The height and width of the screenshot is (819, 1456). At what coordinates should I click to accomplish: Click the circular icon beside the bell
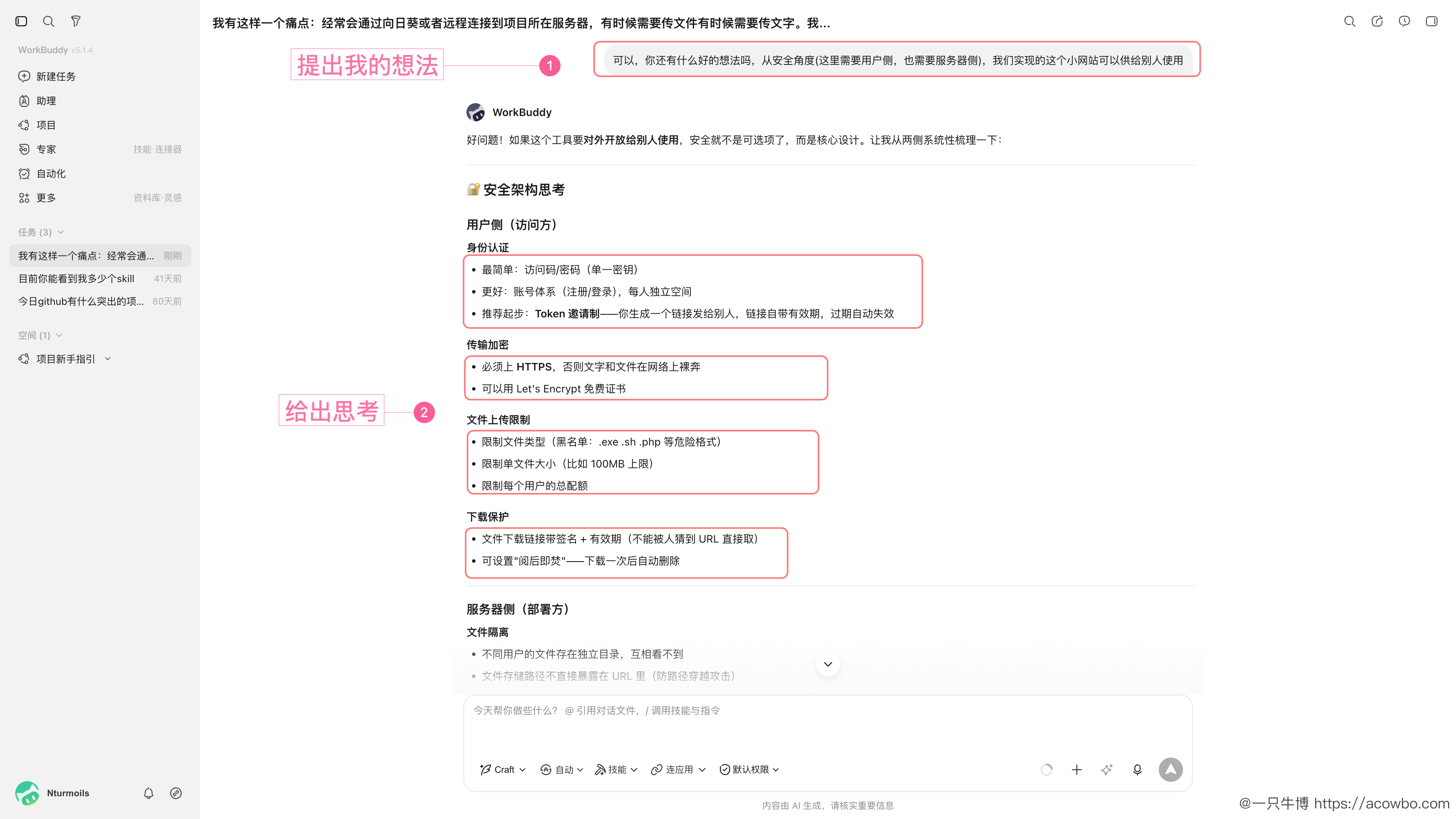pos(176,793)
